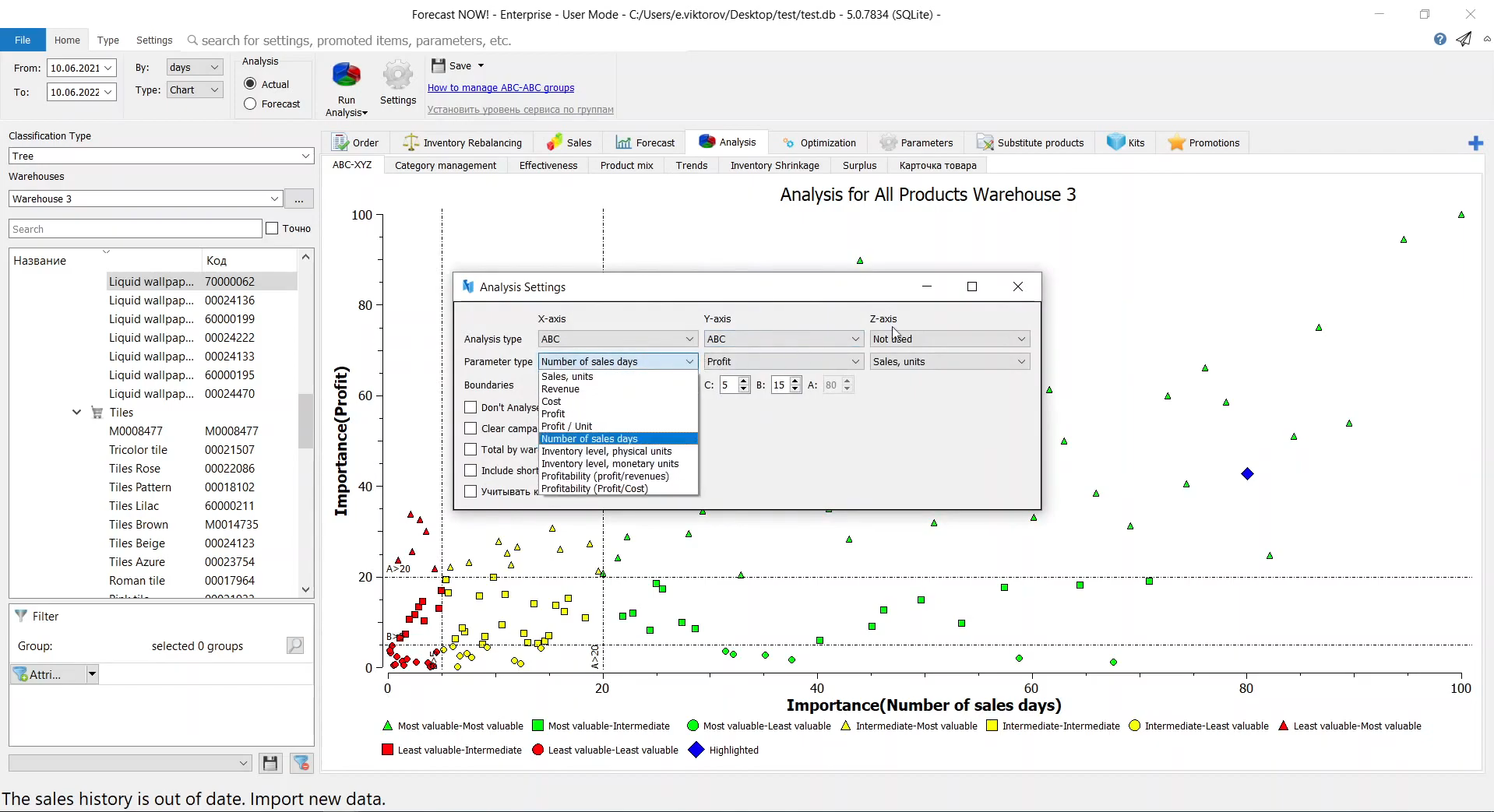Switch to the Effectiveness tab
The height and width of the screenshot is (812, 1494).
[548, 165]
